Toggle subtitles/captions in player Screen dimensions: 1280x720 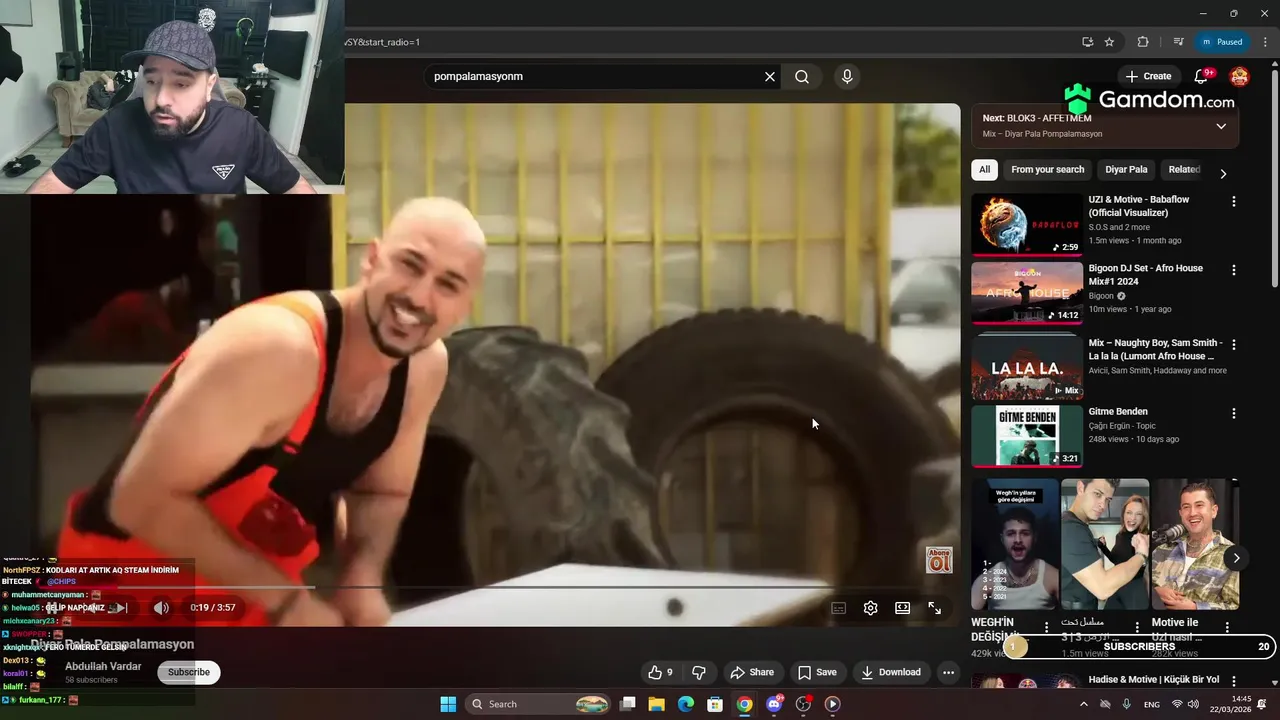coord(838,608)
